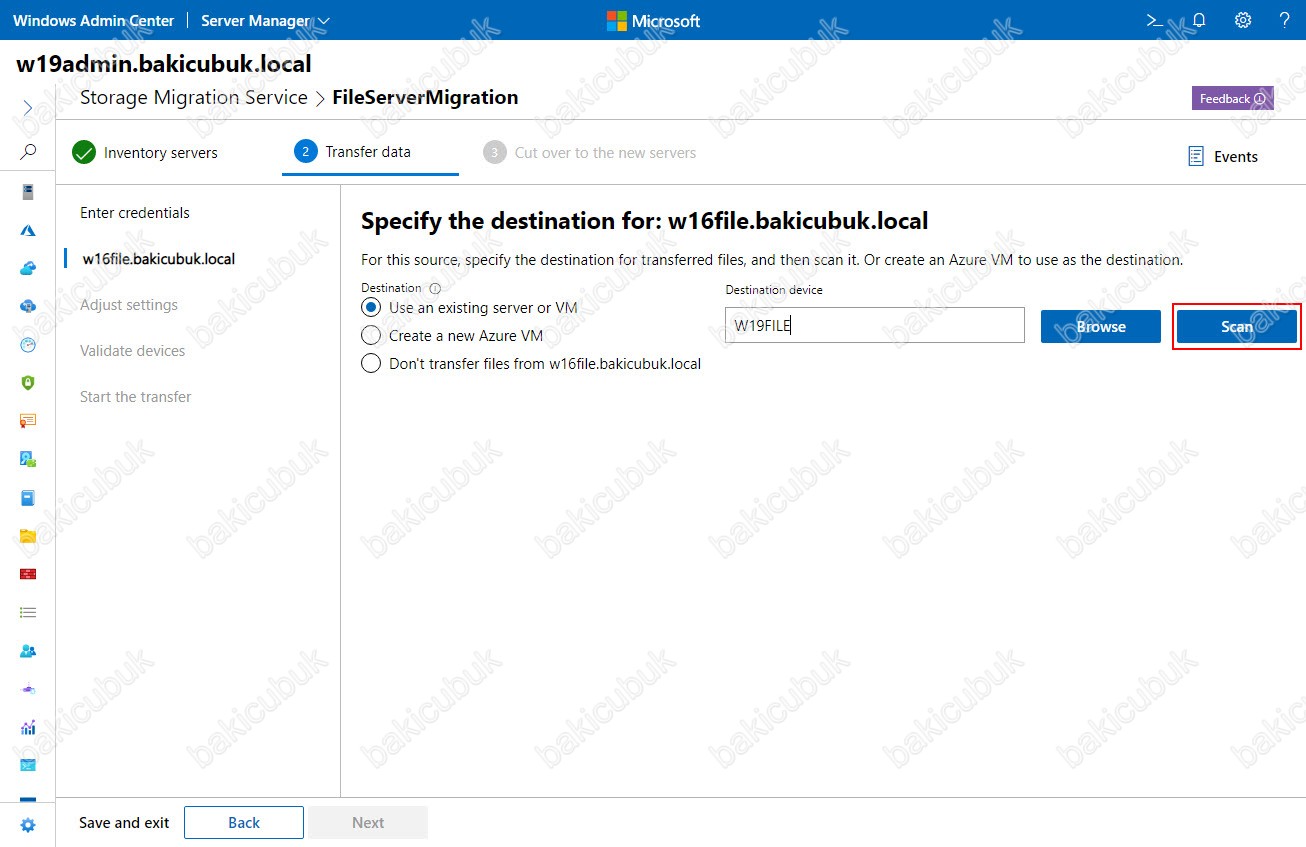
Task: Open the Files folder tool icon
Action: click(28, 536)
